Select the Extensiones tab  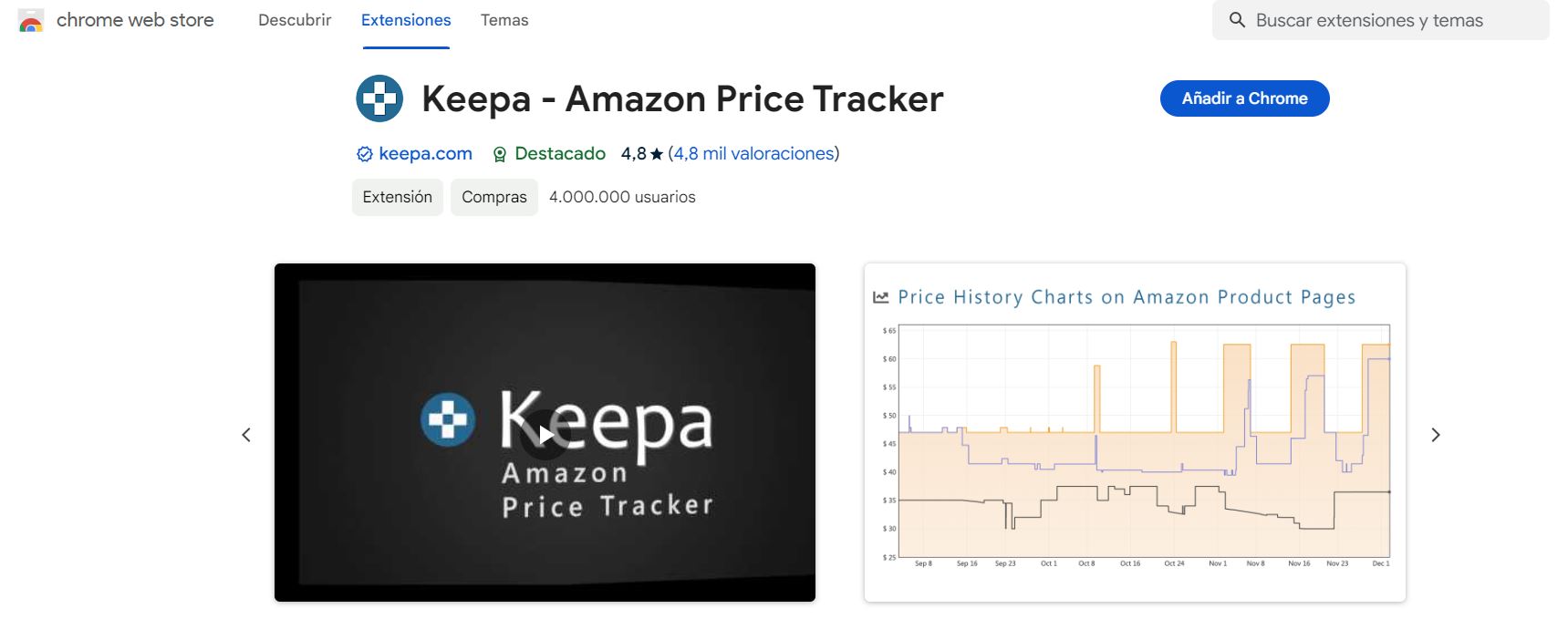[406, 19]
